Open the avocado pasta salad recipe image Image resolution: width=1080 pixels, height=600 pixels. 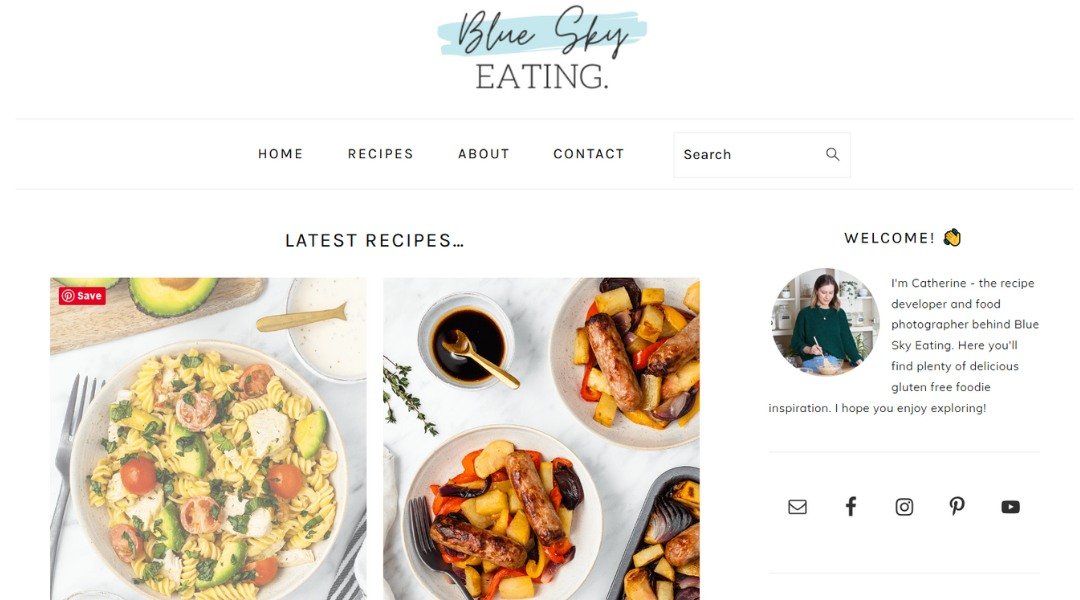(x=208, y=439)
